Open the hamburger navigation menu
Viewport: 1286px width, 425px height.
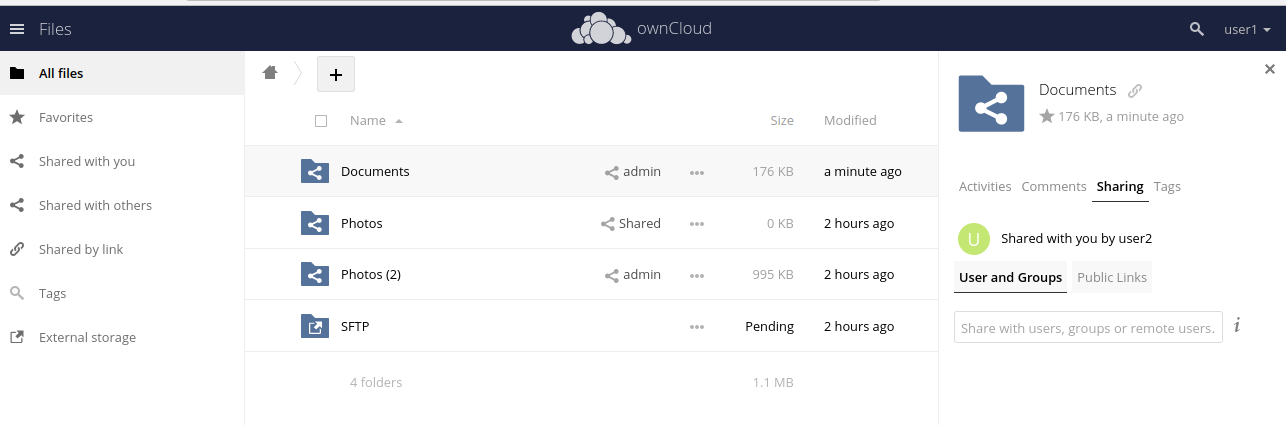(16, 29)
